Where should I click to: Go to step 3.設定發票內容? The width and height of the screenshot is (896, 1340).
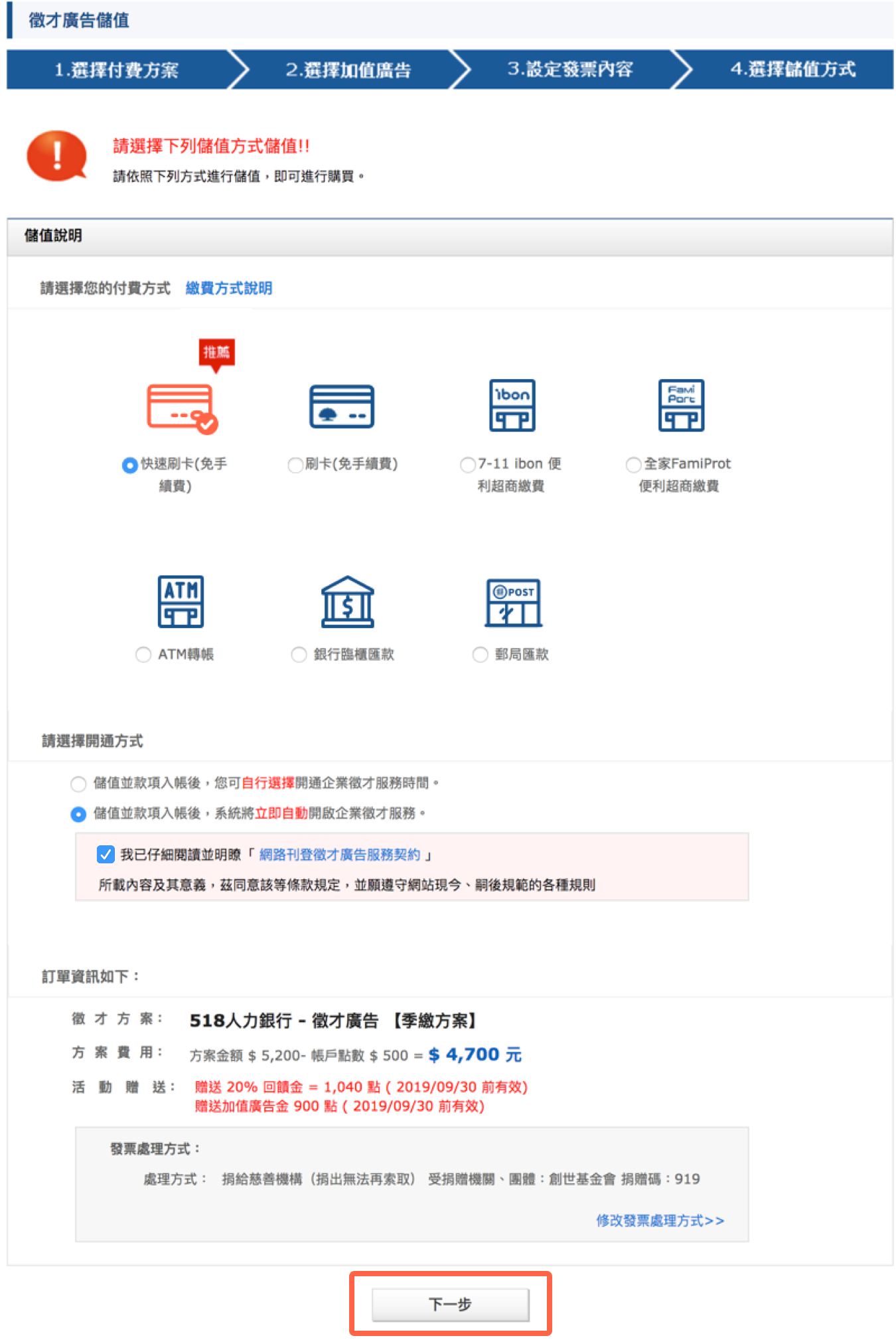570,69
